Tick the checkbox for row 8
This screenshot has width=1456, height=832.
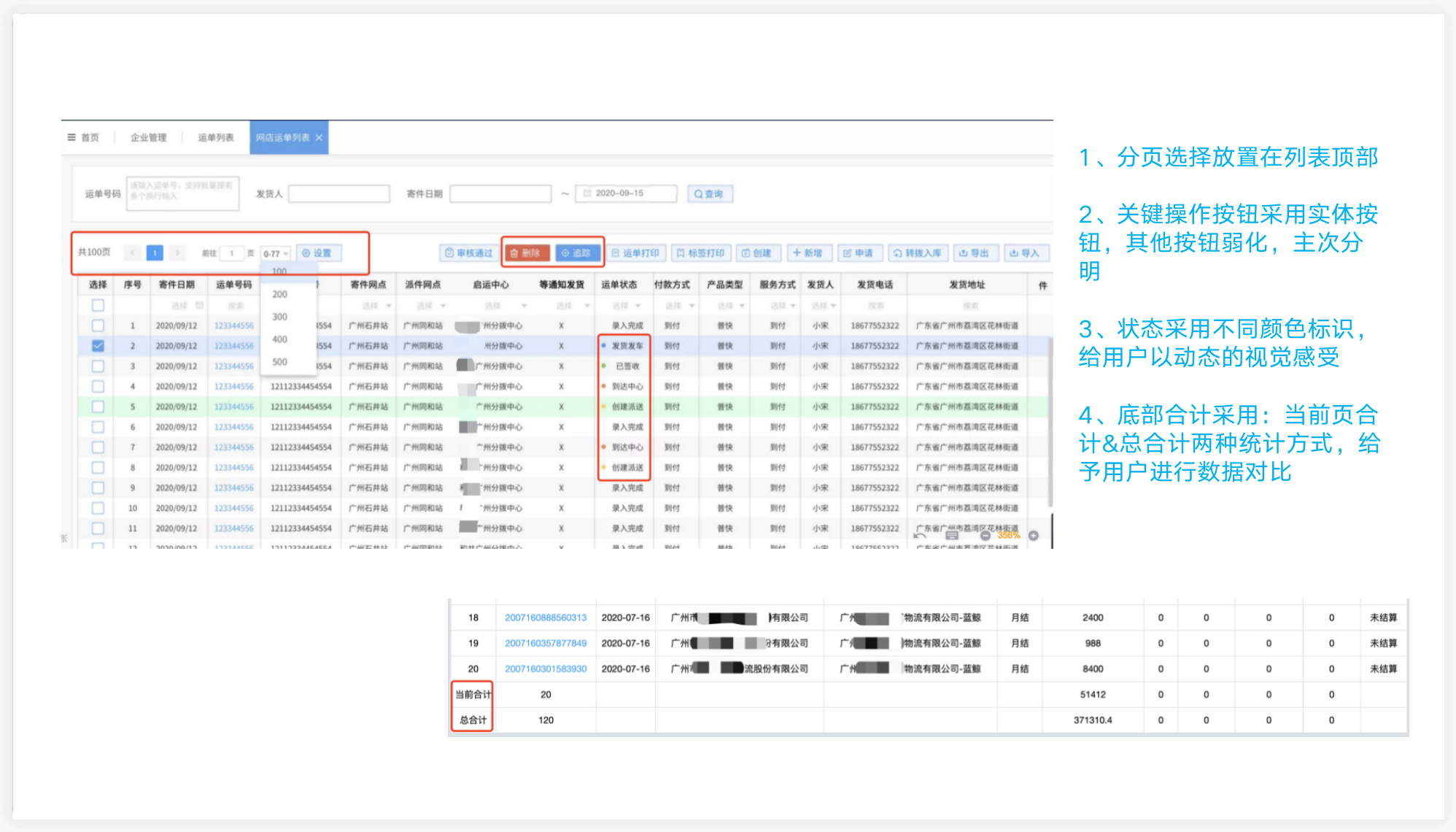pos(98,468)
